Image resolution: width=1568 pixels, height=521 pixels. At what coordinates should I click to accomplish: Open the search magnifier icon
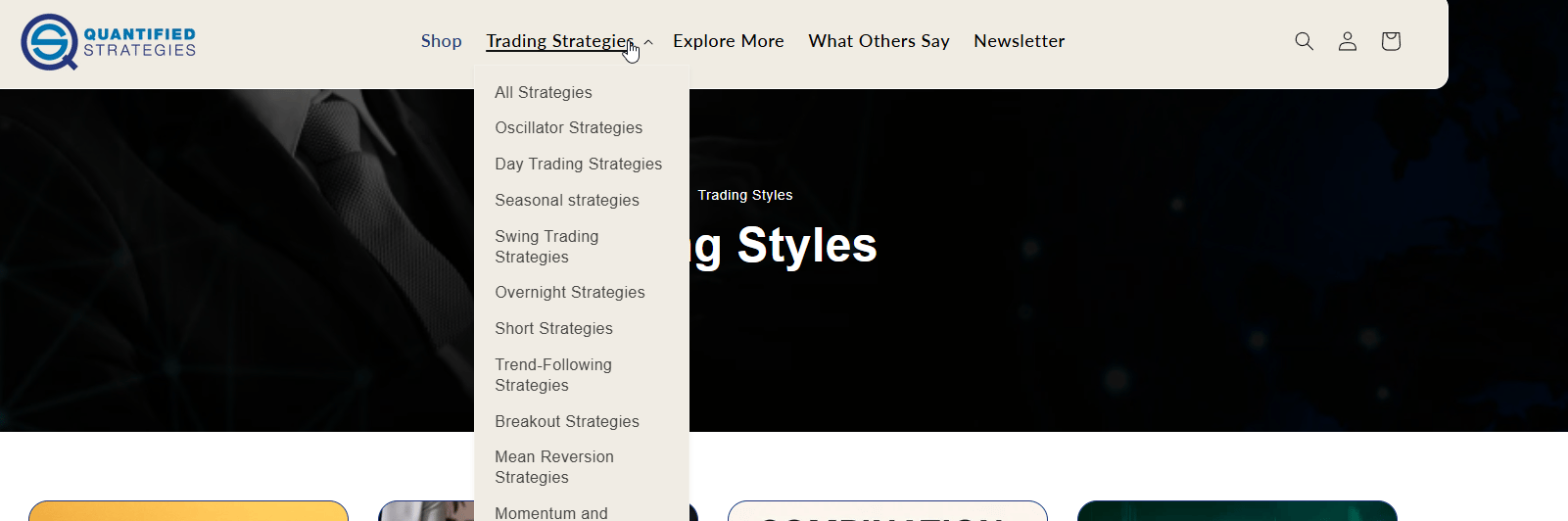pyautogui.click(x=1304, y=41)
